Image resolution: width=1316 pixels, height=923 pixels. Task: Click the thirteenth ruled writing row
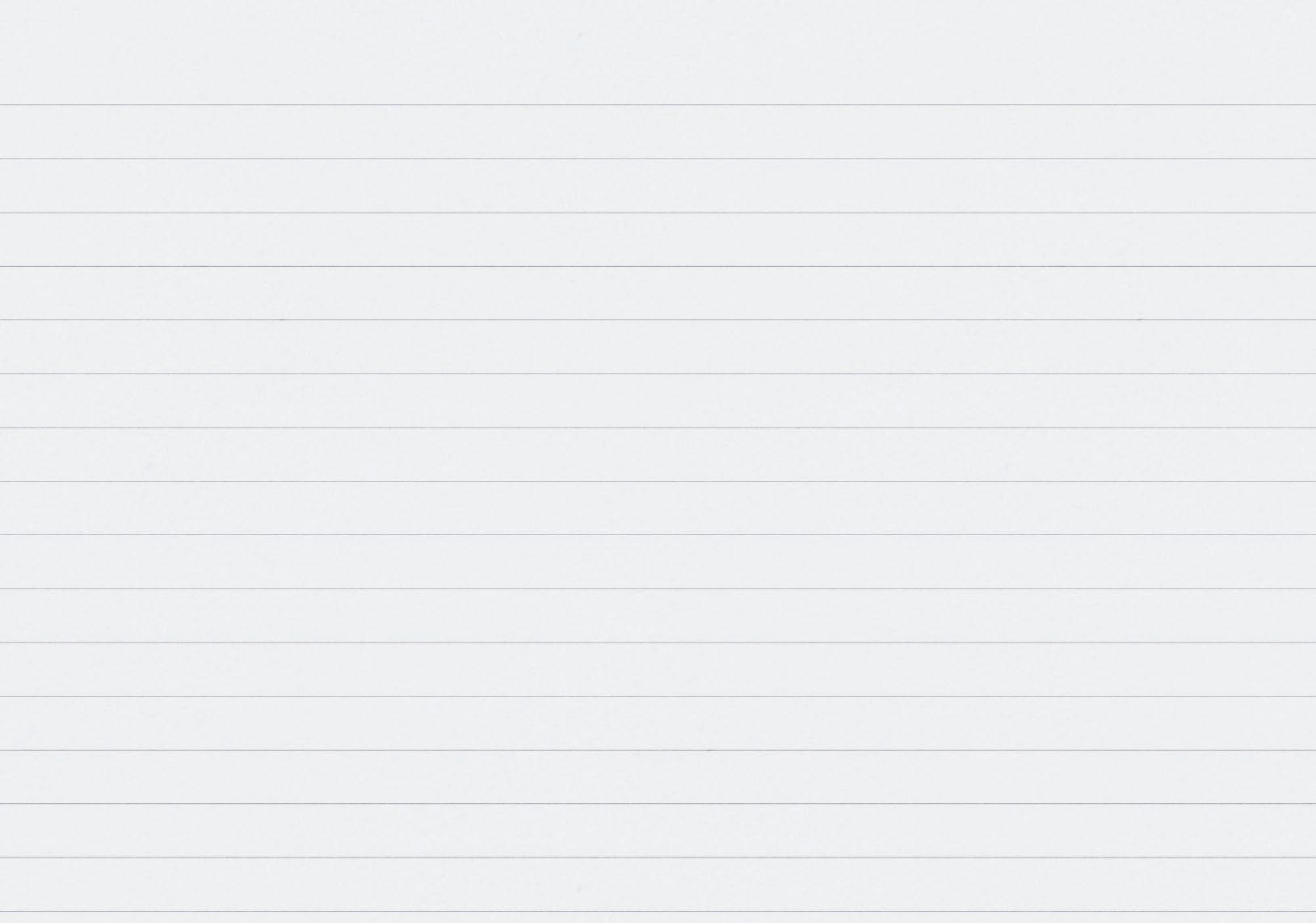[x=658, y=777]
